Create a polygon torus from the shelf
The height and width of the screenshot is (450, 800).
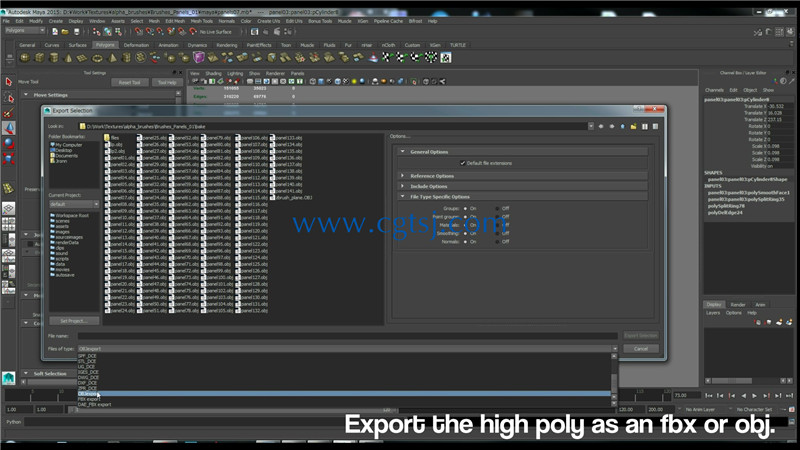97,58
